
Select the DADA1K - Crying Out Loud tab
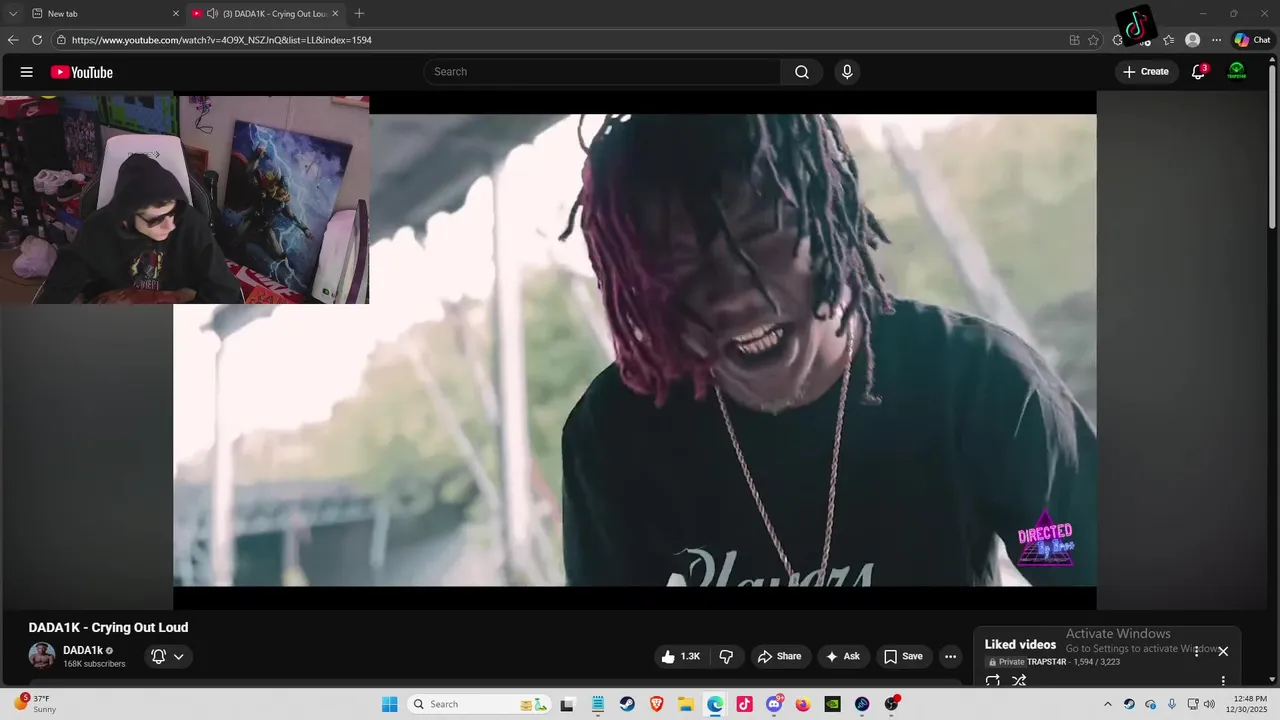click(264, 13)
